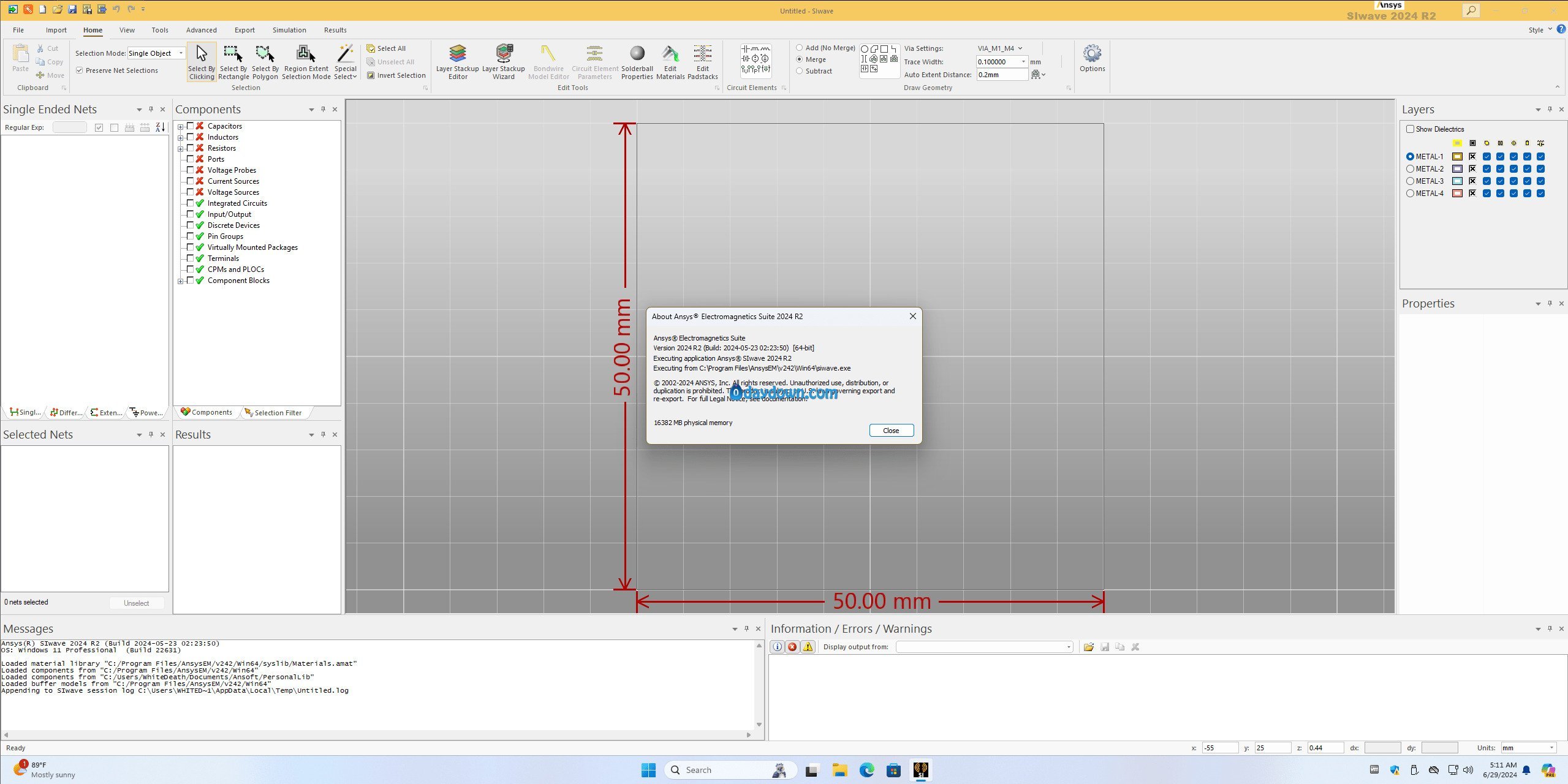Open output file folder icon in Warnings panel
Image resolution: width=1568 pixels, height=784 pixels.
(x=1089, y=647)
